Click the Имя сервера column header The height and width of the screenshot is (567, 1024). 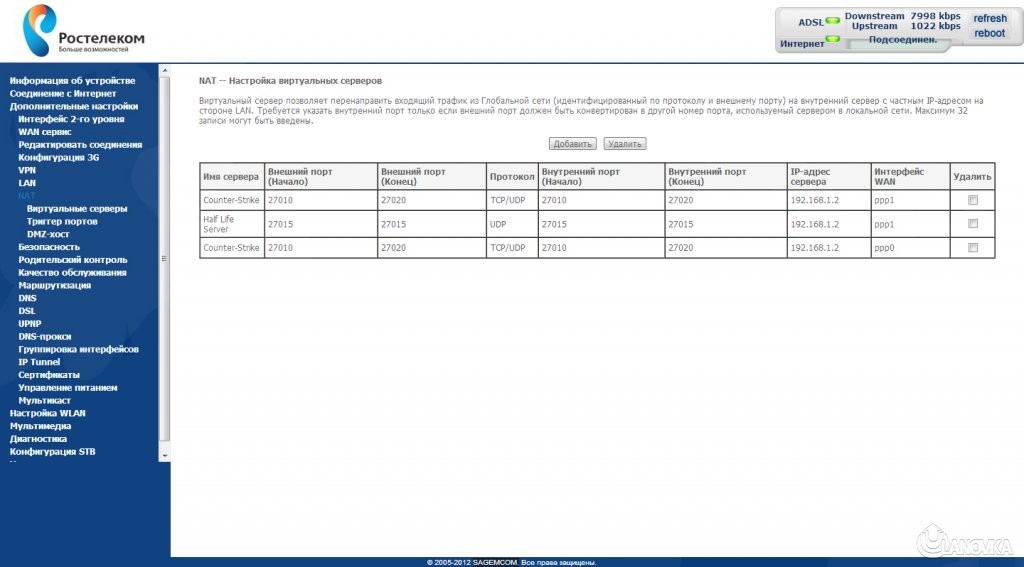(x=232, y=176)
